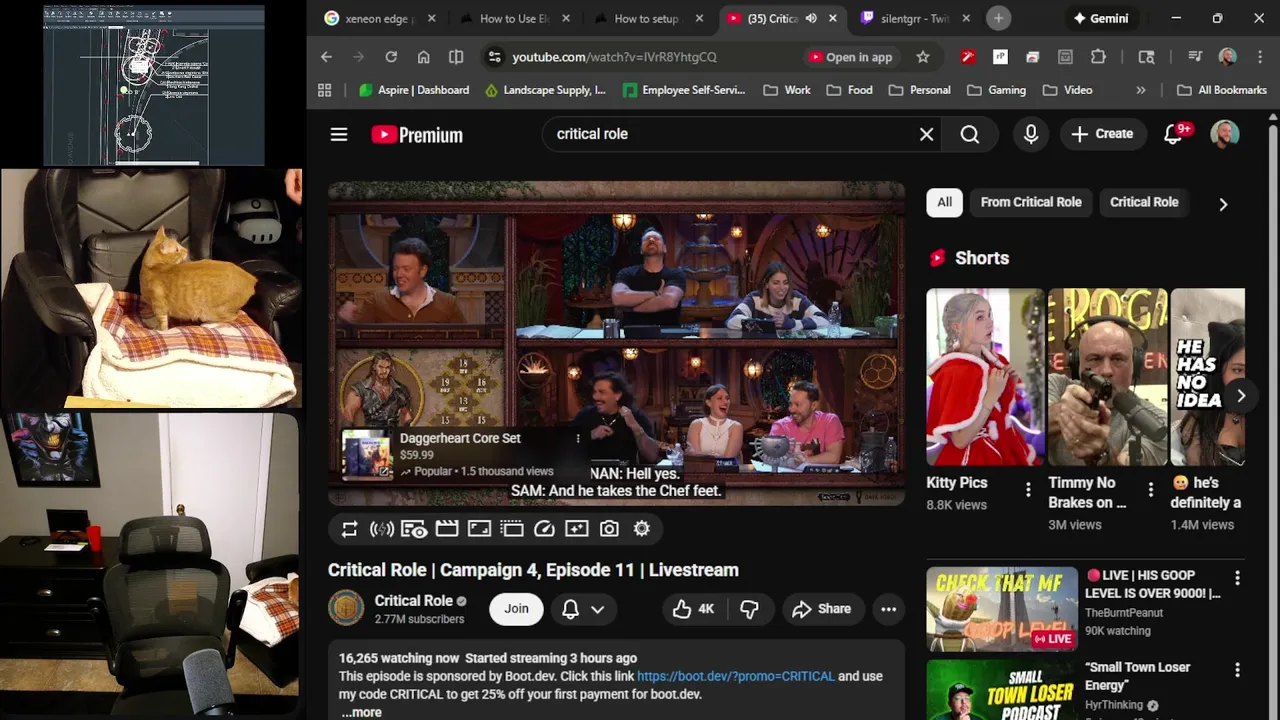Open YouTube notifications bell with 9+ badge

[x=1175, y=134]
